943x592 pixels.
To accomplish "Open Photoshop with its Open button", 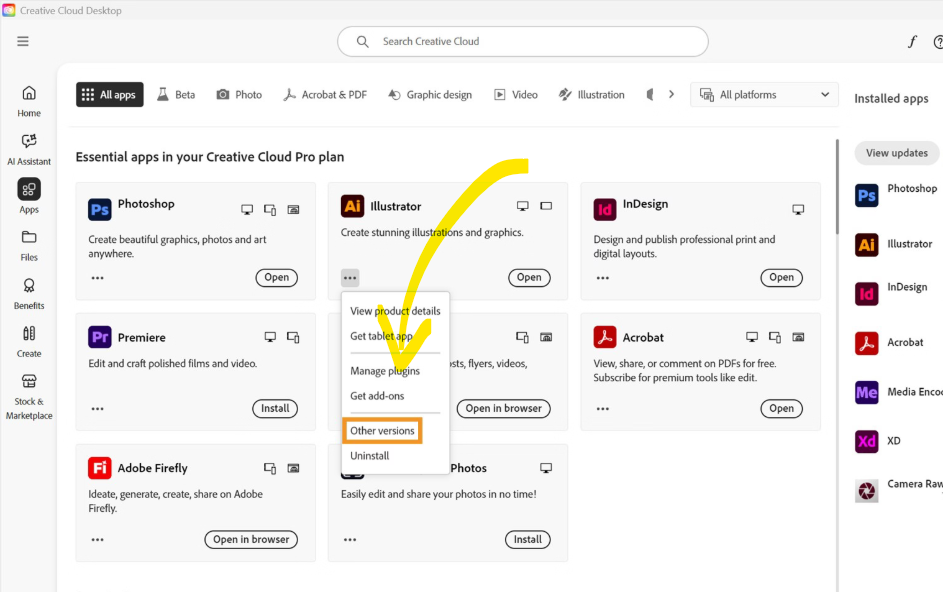I will (x=277, y=277).
